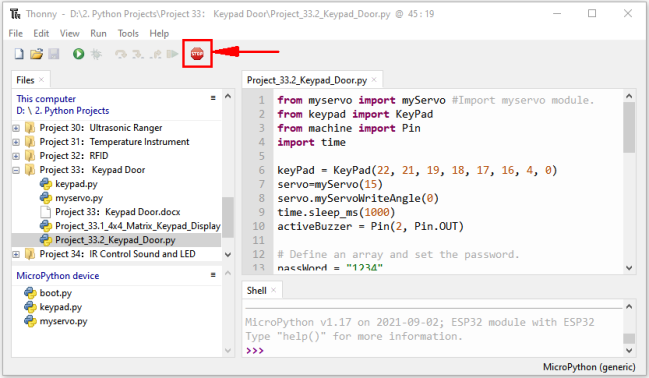The image size is (649, 378).
Task: Click scroll up arrow of Shell pane
Action: click(629, 306)
